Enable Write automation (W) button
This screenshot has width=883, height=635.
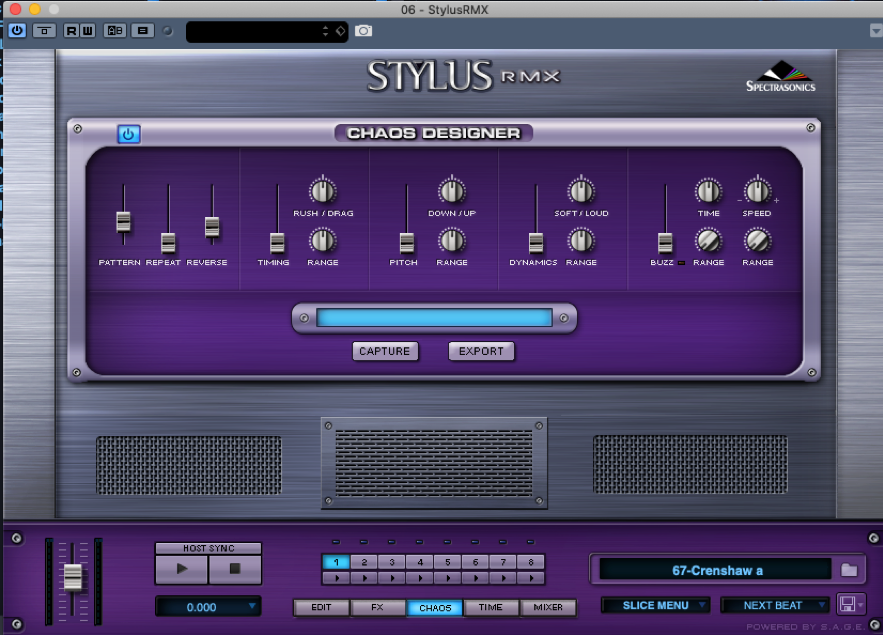(x=87, y=30)
